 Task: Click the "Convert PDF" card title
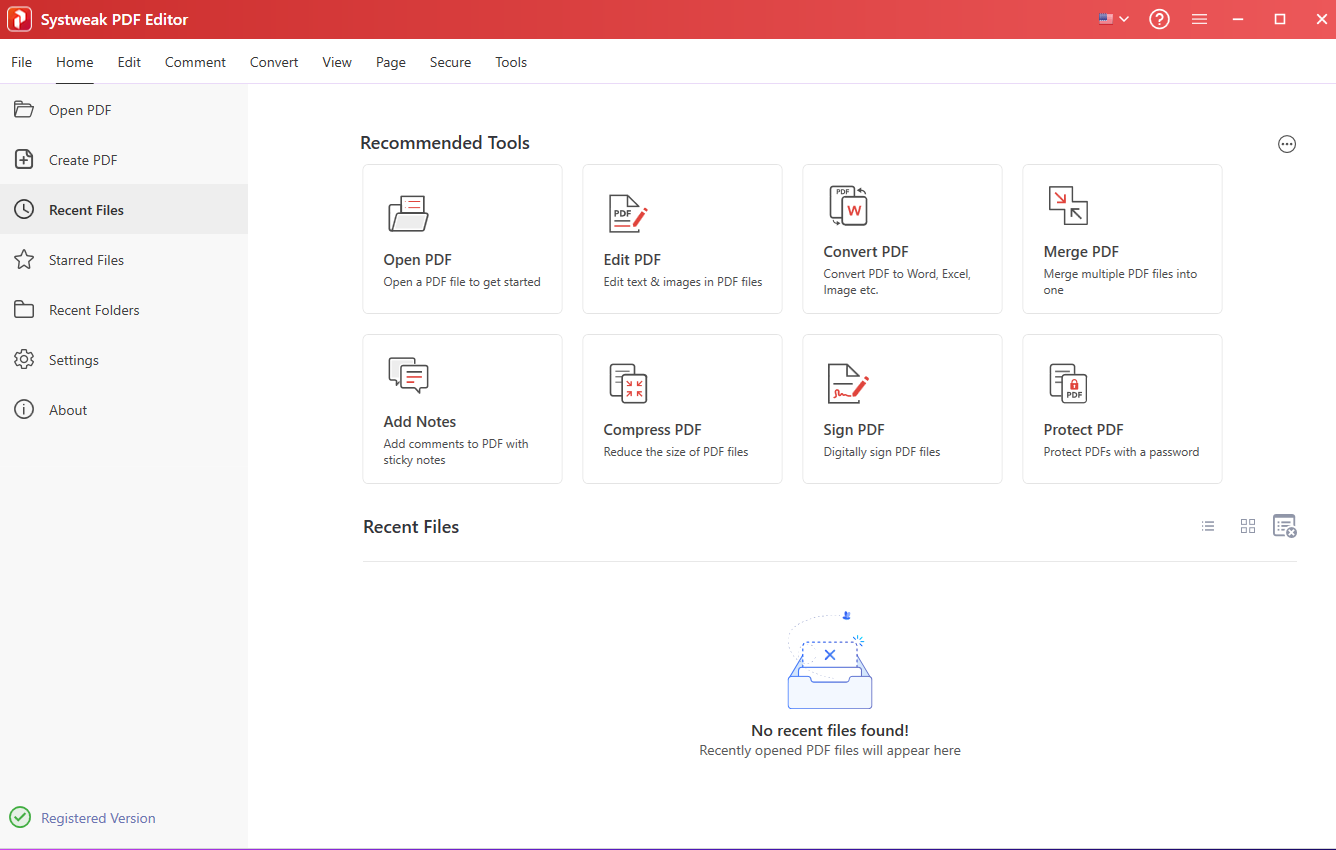866,252
